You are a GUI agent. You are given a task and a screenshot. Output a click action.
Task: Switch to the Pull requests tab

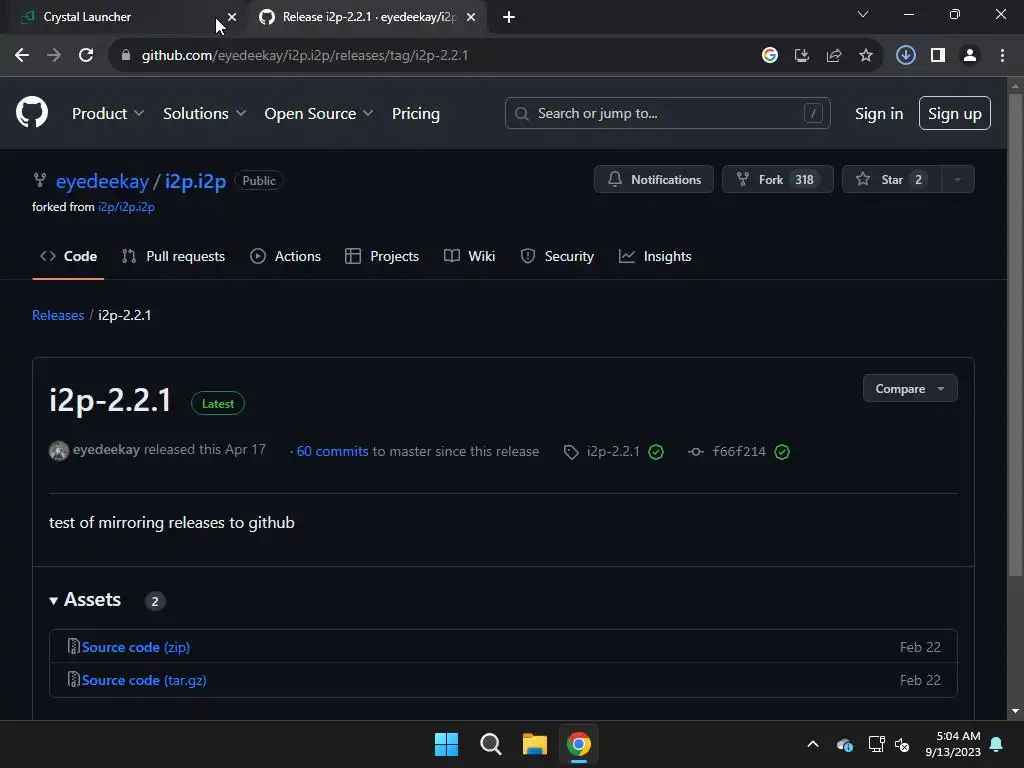[x=173, y=257]
